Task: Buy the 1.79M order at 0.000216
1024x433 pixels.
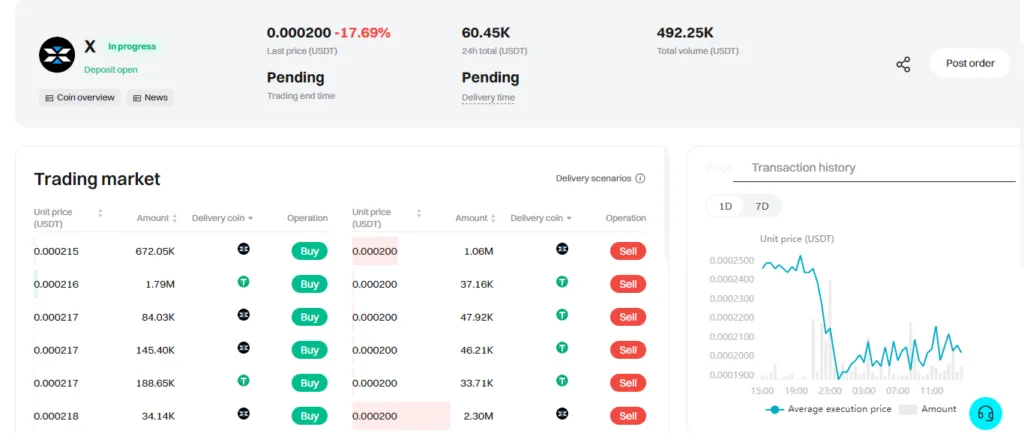Action: tap(310, 284)
